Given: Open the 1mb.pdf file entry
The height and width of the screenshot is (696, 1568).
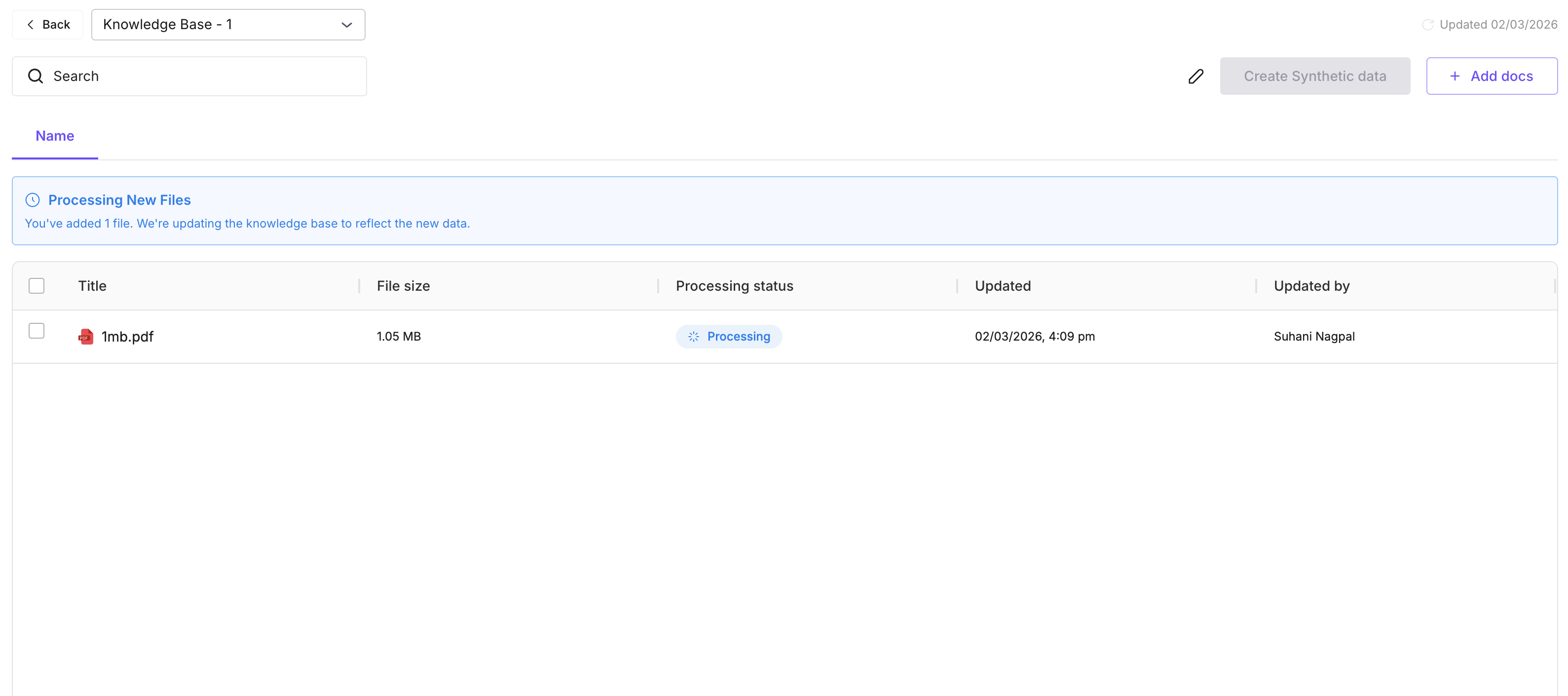Looking at the screenshot, I should [127, 336].
